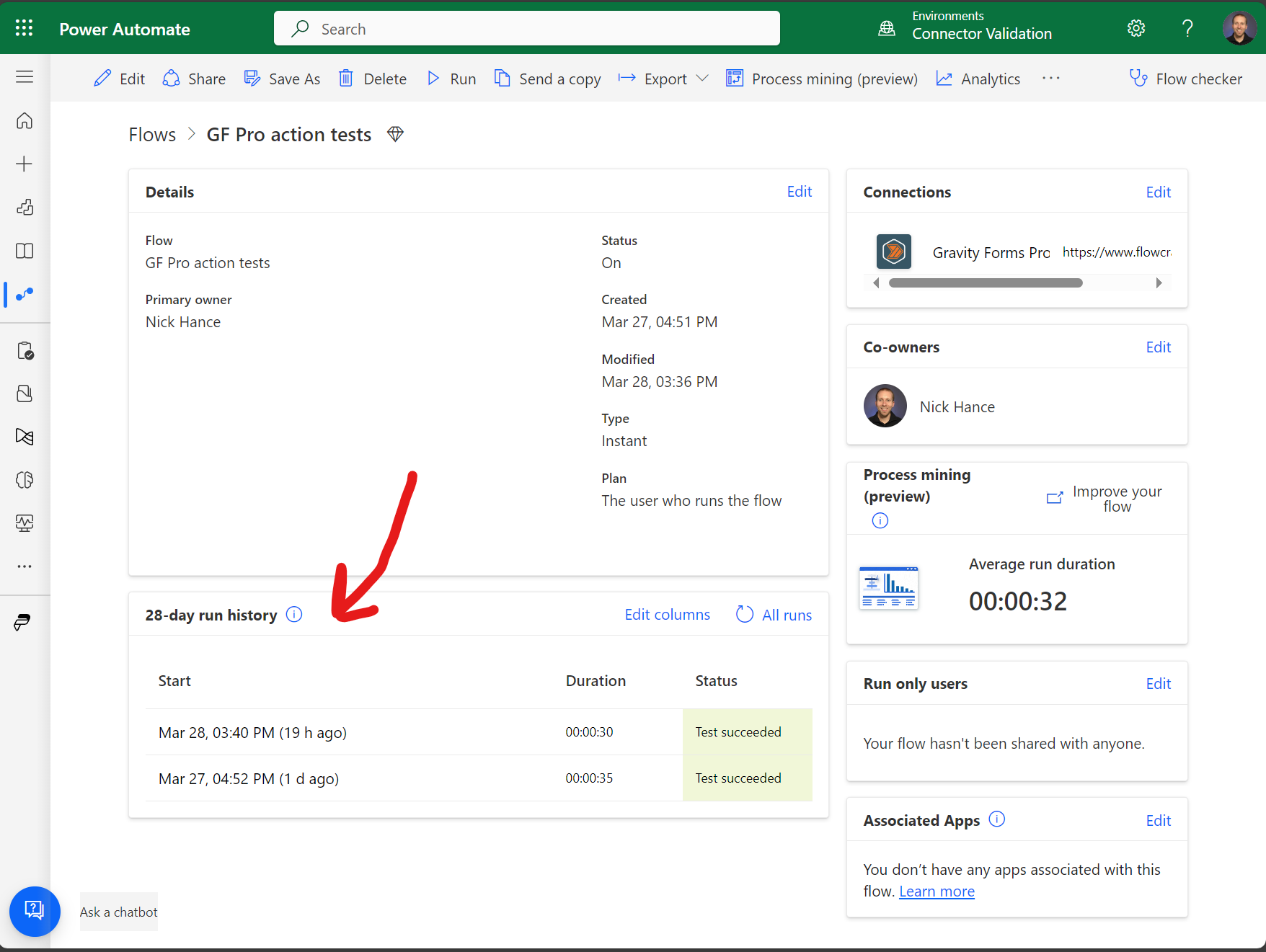Click the premium diamond icon beside flow title
This screenshot has width=1266, height=952.
(x=395, y=134)
